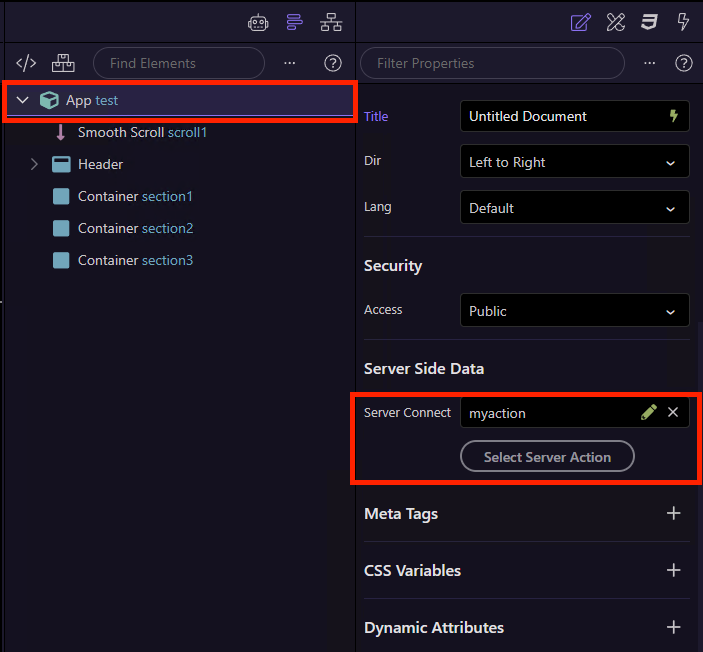
Task: Open the dynamic events lightning bolt panel
Action: click(684, 22)
